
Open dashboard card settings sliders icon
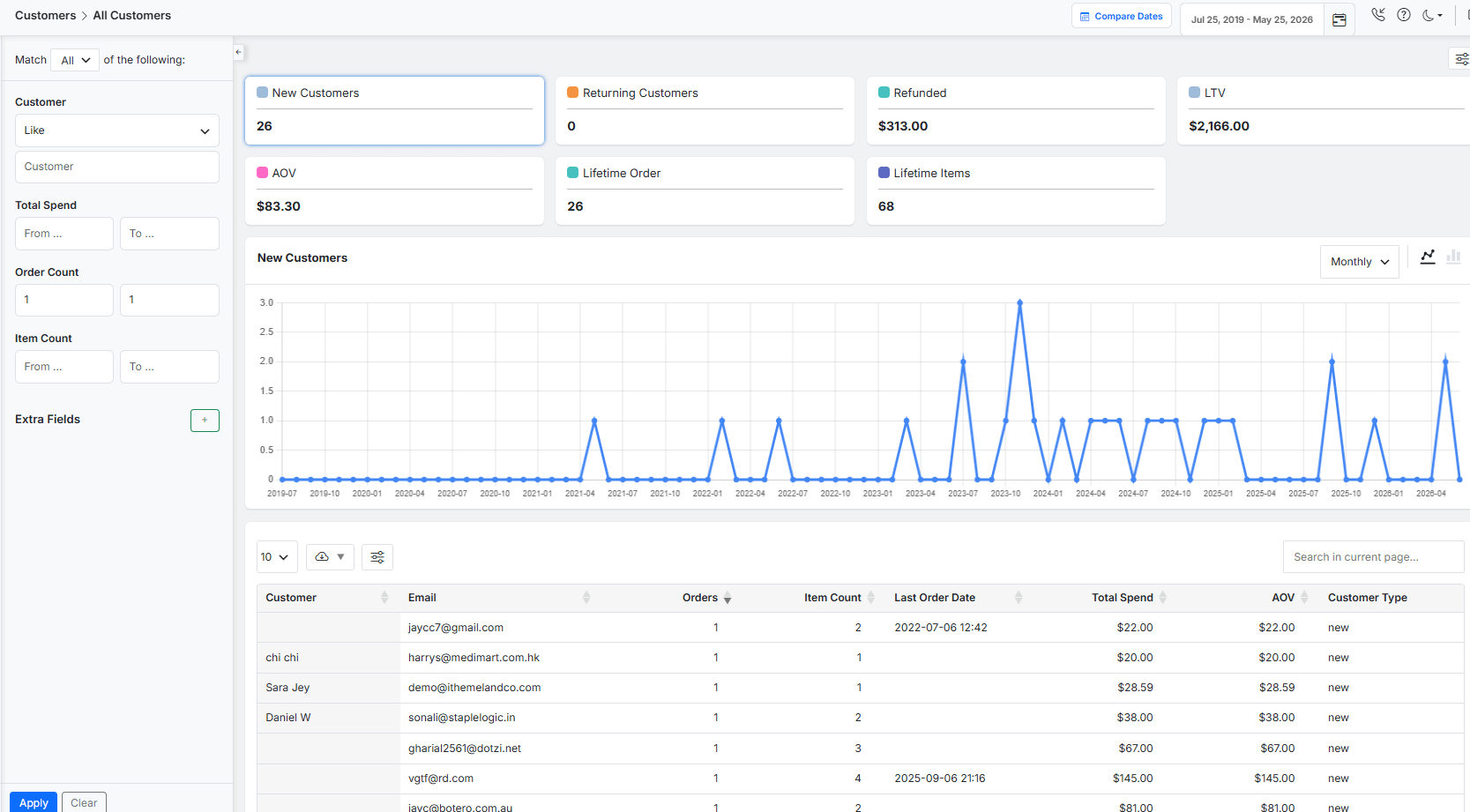(1461, 59)
